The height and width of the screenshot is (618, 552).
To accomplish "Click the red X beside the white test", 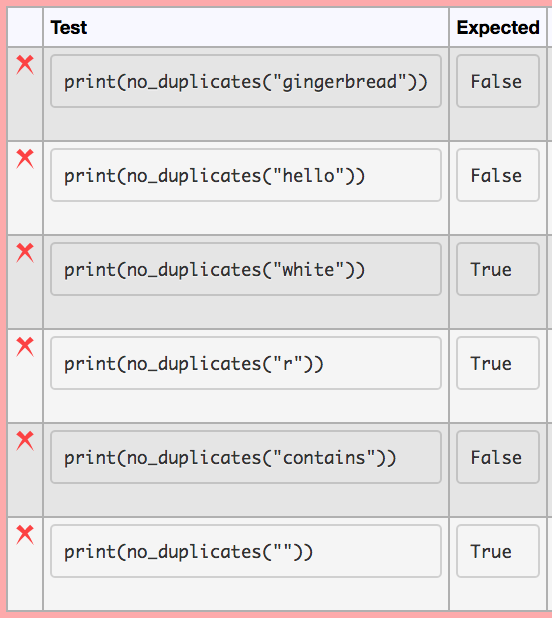I will tap(25, 253).
